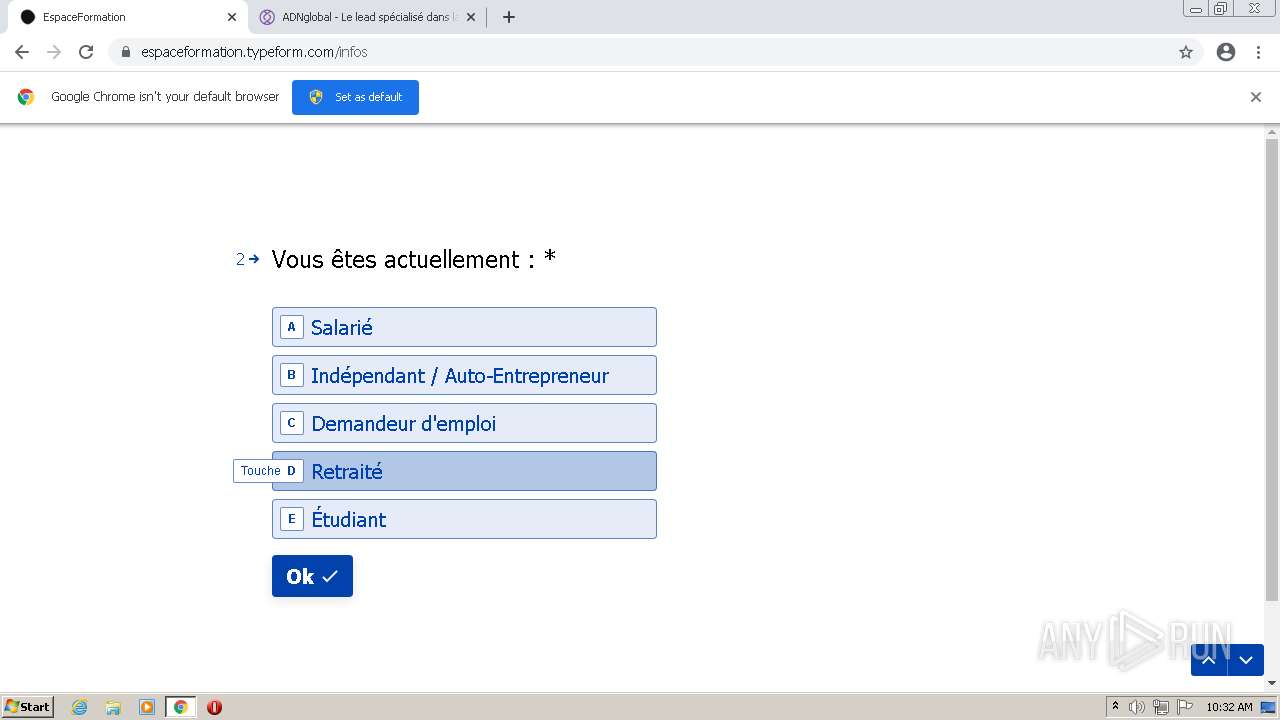The width and height of the screenshot is (1280, 720).
Task: Close the EspaceFormation tab
Action: [x=232, y=17]
